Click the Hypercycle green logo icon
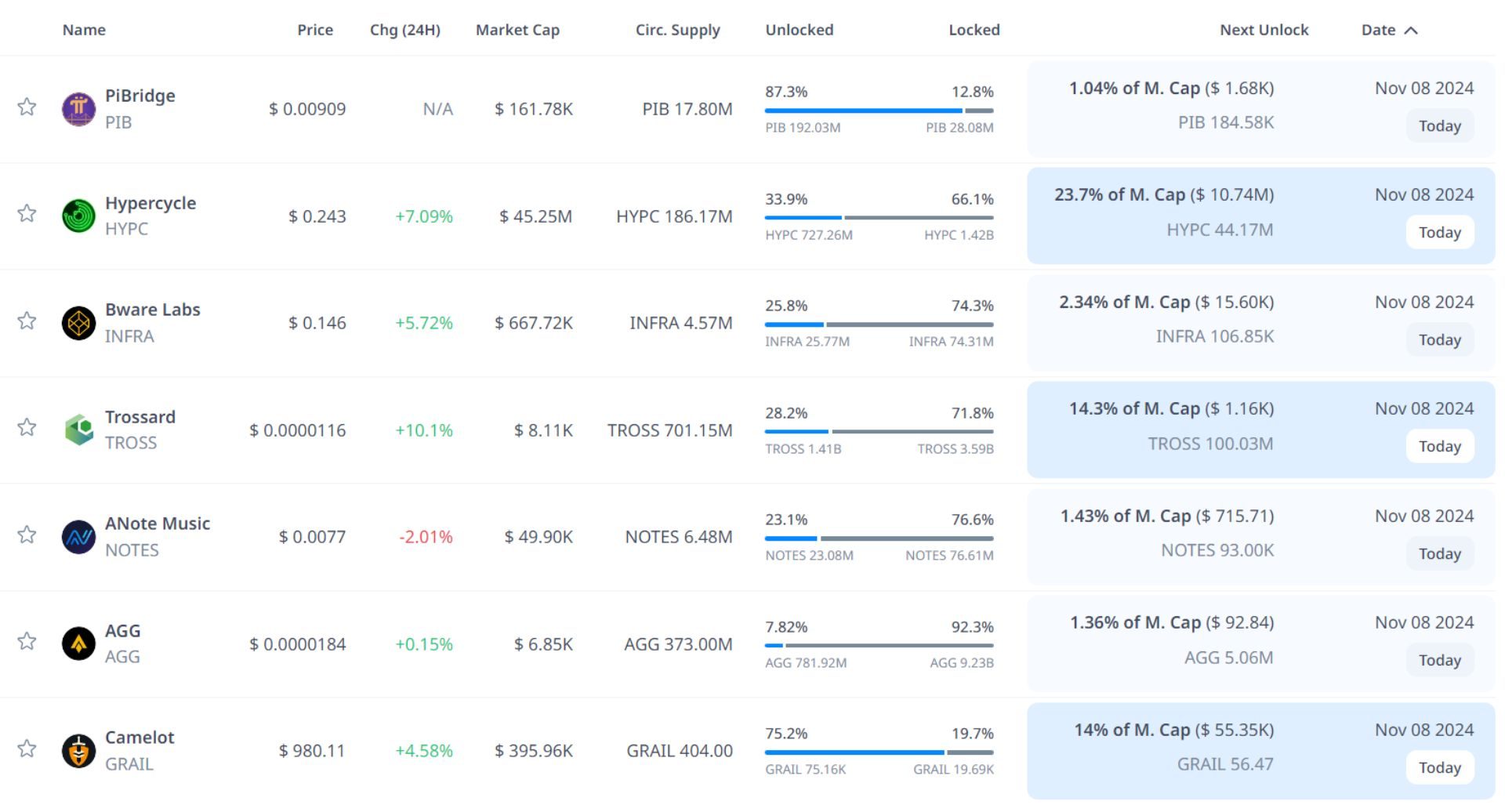Screen dimensions: 1505x812 click(78, 216)
